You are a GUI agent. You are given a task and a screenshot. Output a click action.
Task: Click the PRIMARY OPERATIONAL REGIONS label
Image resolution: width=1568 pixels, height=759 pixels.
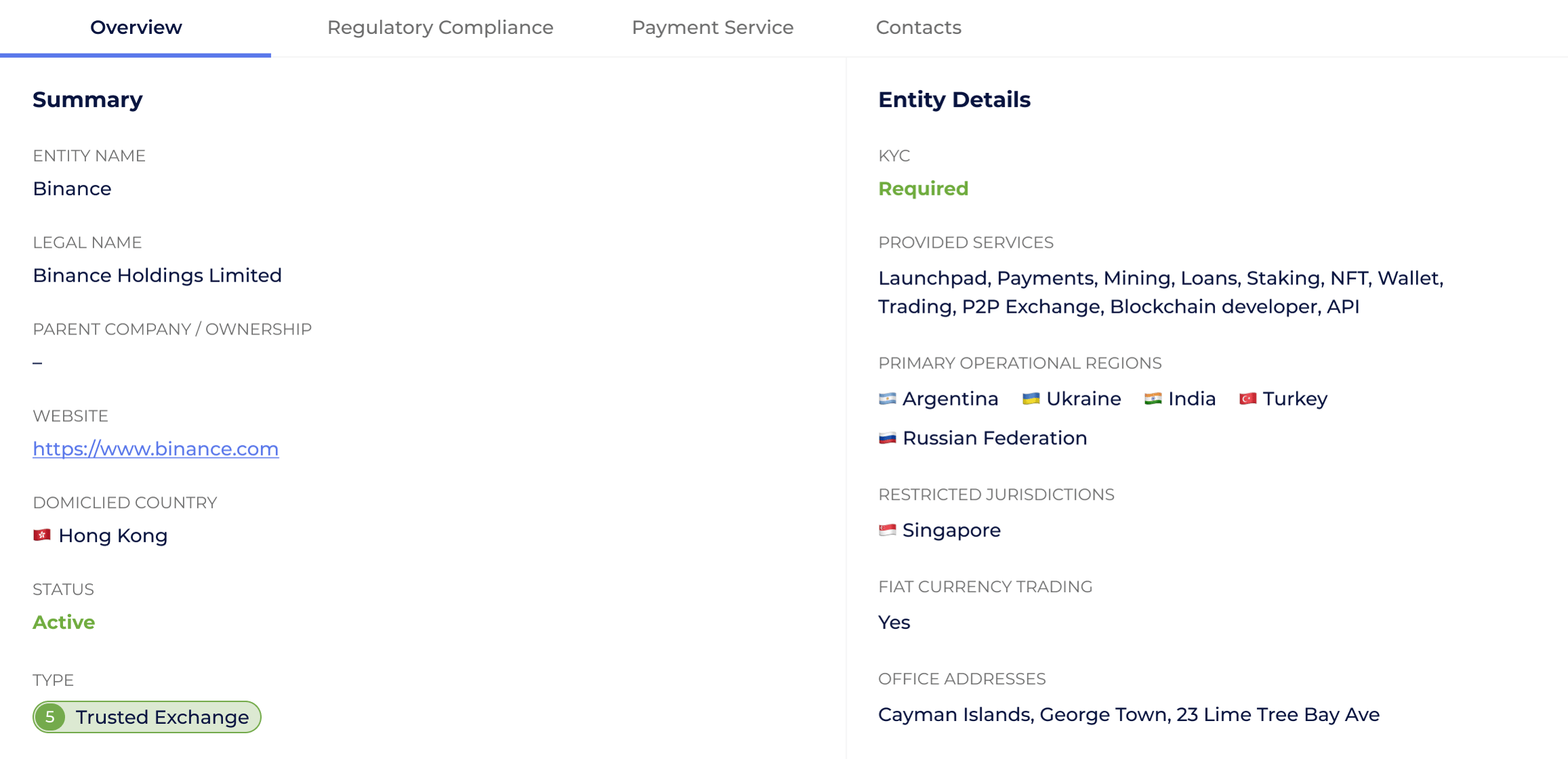coord(1020,363)
